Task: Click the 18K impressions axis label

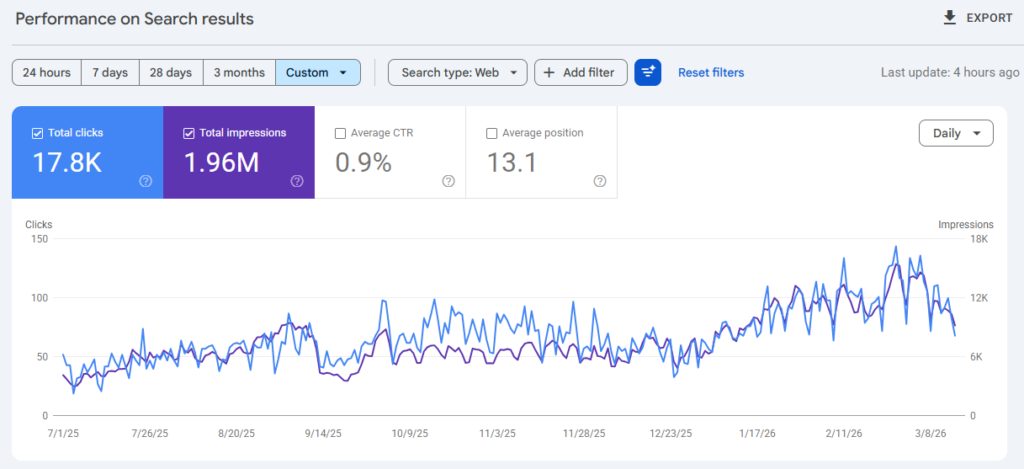Action: click(978, 238)
